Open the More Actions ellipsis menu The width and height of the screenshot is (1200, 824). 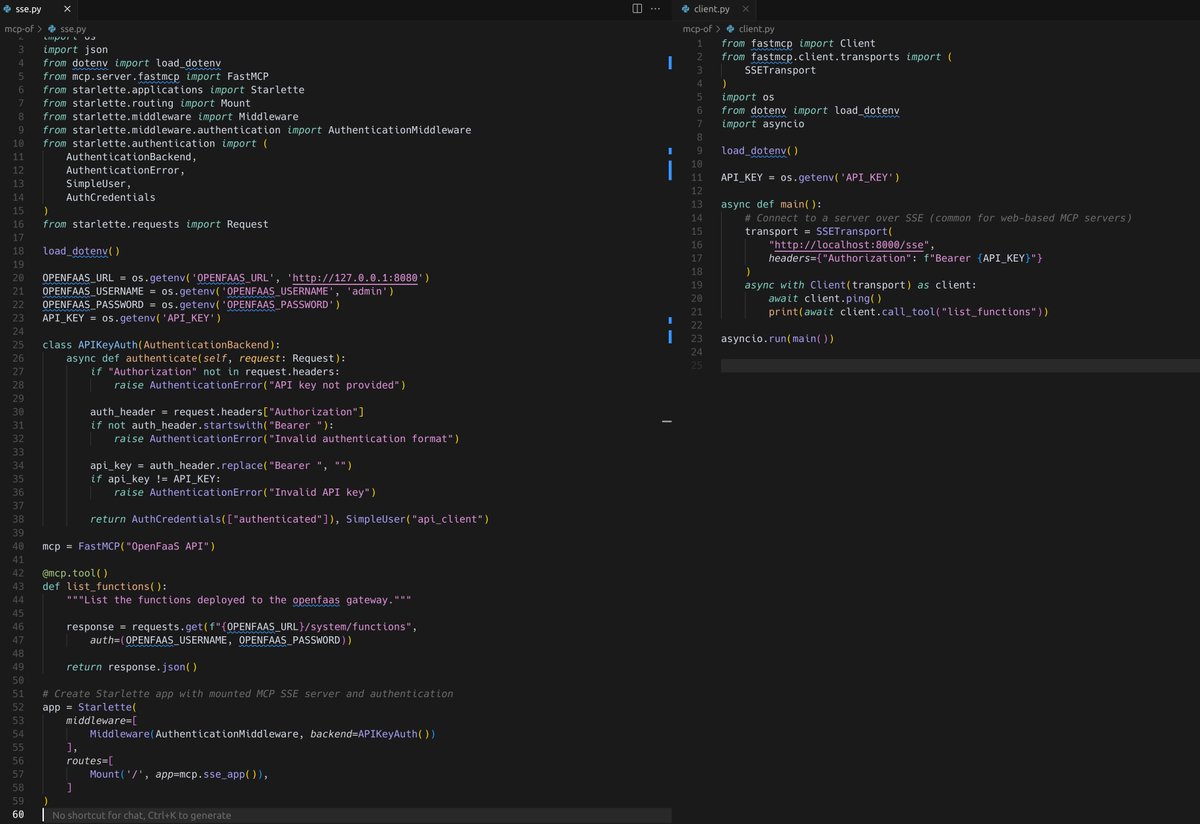657,9
